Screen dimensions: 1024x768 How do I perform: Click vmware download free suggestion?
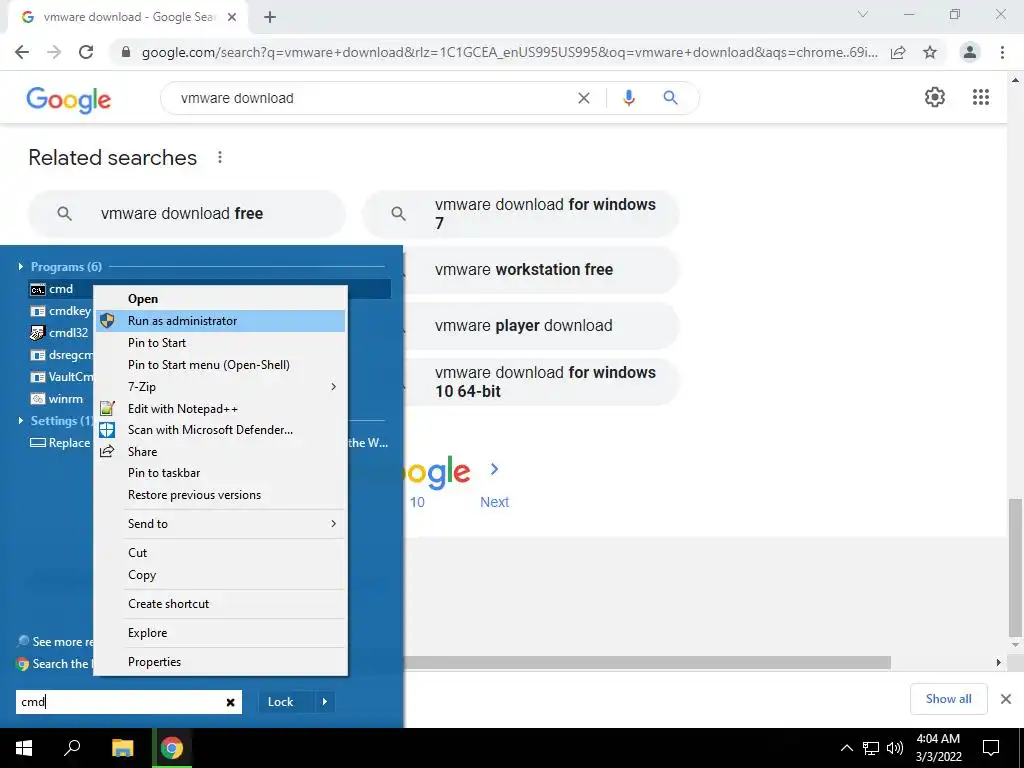click(187, 214)
